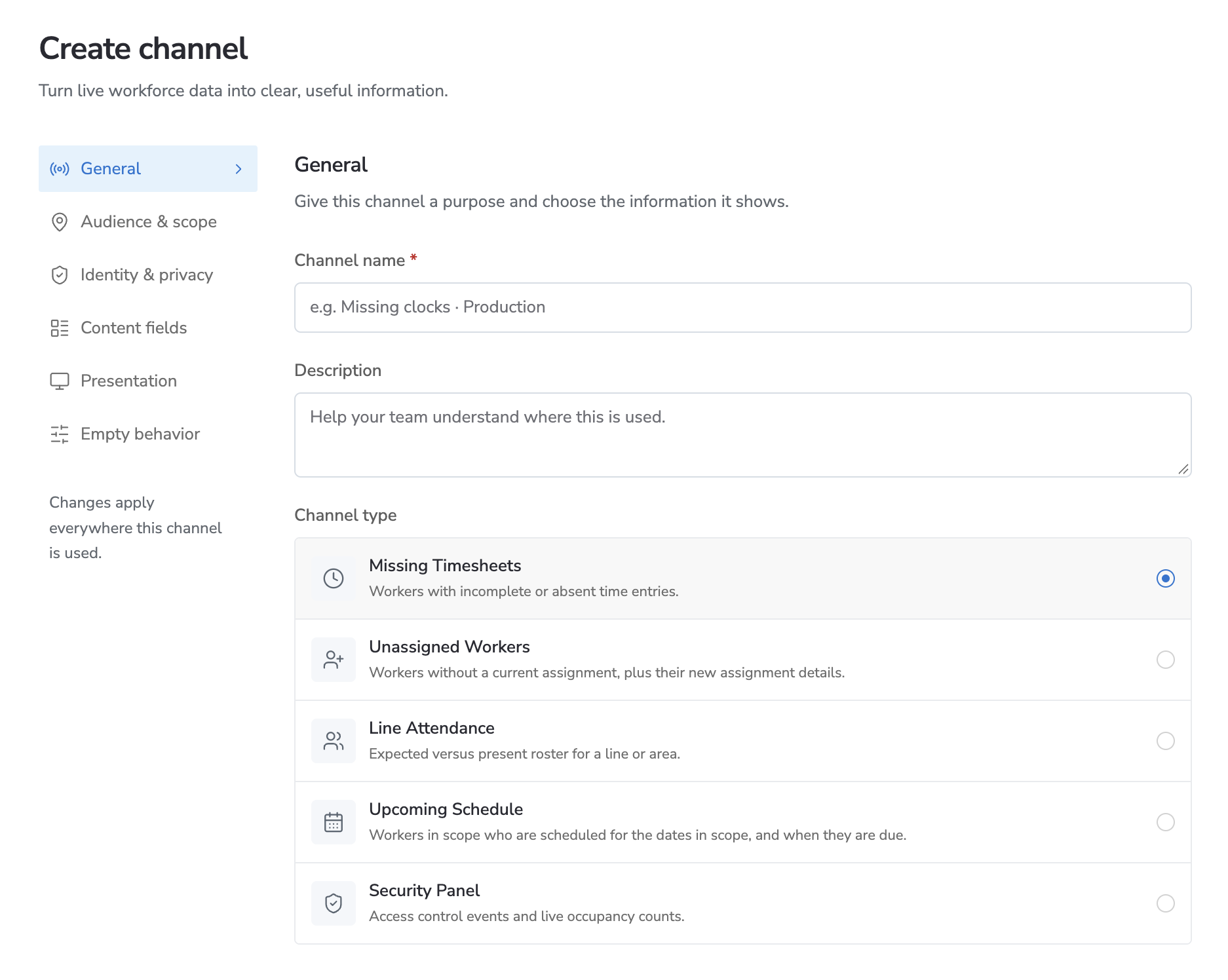
Task: Click 'Access control events and live occupancy counts' text
Action: point(527,916)
